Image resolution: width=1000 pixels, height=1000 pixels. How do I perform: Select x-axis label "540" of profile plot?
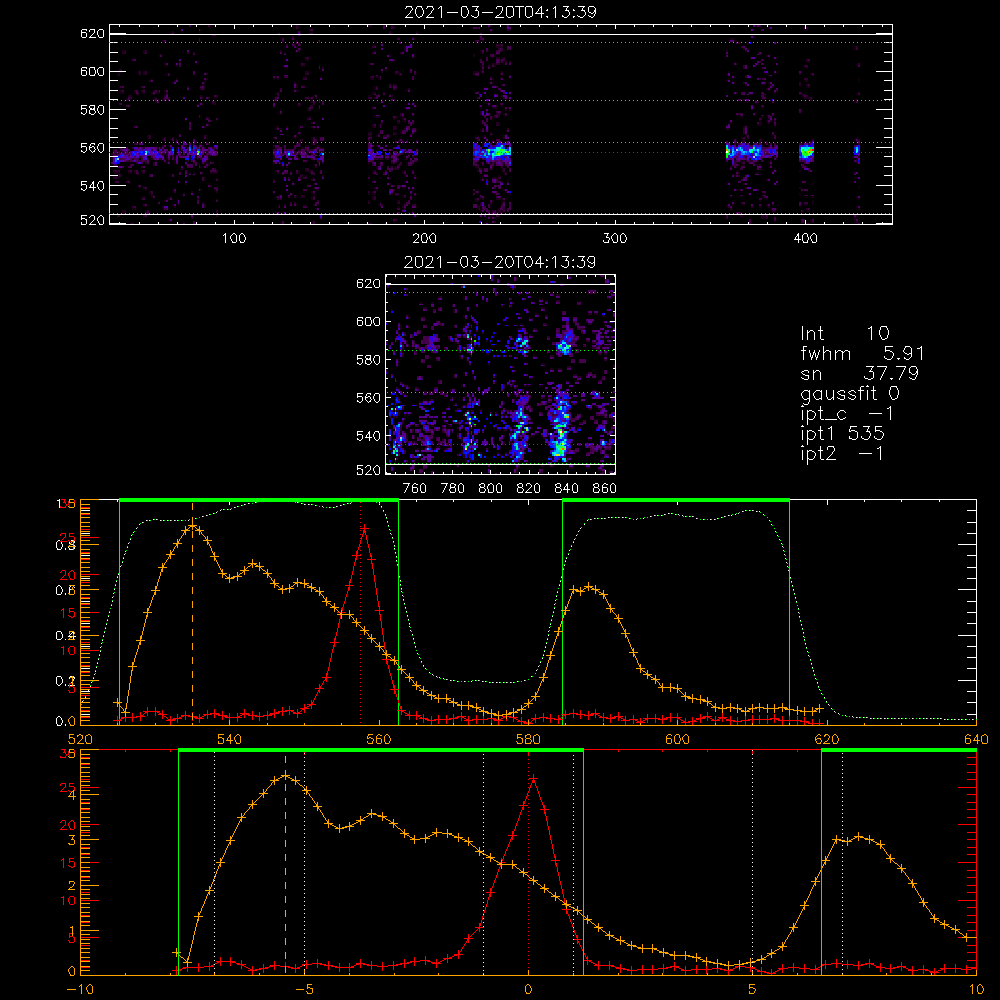pos(230,739)
